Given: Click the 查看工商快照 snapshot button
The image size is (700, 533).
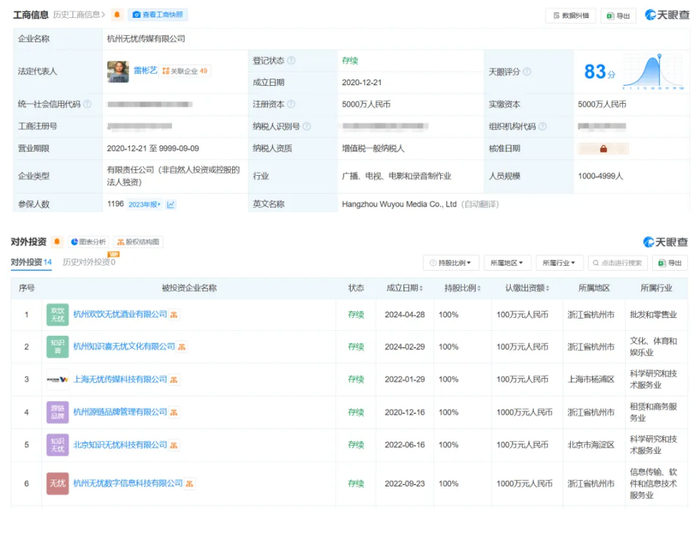Looking at the screenshot, I should (159, 15).
